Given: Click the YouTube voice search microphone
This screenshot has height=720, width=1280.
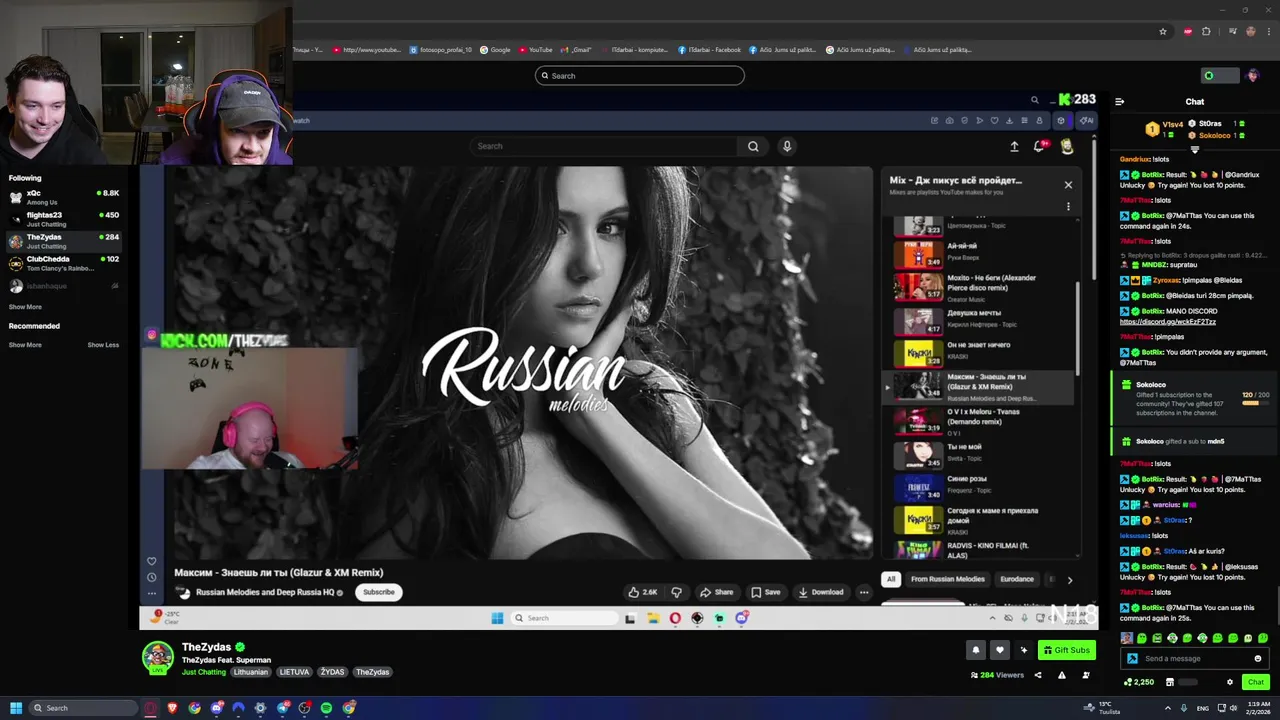Looking at the screenshot, I should point(787,146).
